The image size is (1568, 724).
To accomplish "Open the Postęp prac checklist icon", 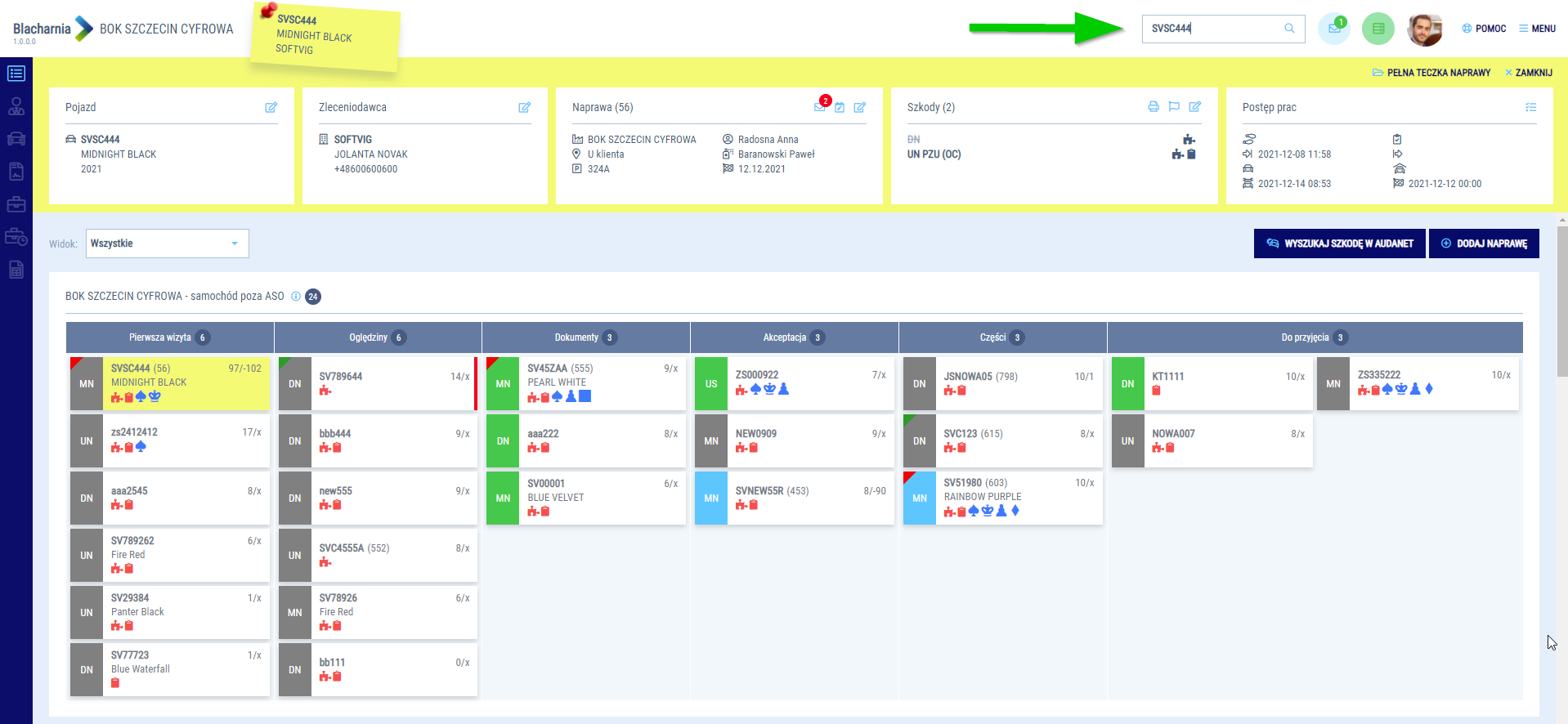I will pos(1530,107).
